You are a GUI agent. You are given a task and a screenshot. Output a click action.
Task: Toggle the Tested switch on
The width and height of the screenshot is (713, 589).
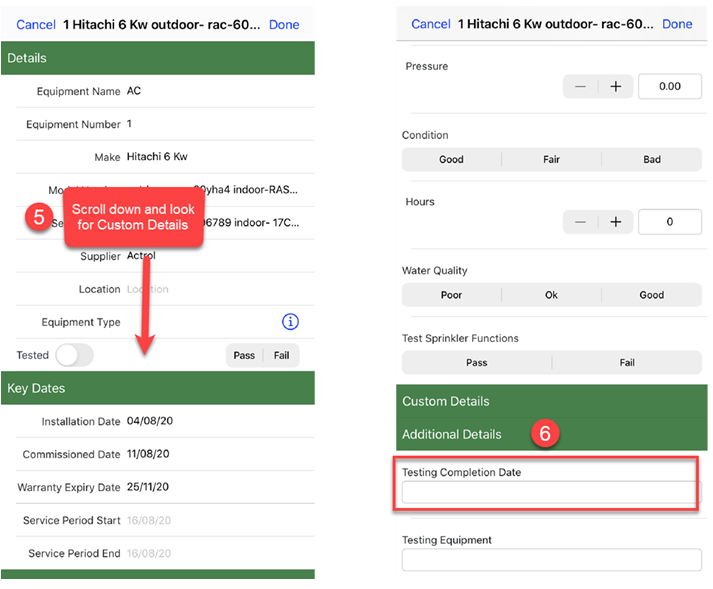74,355
